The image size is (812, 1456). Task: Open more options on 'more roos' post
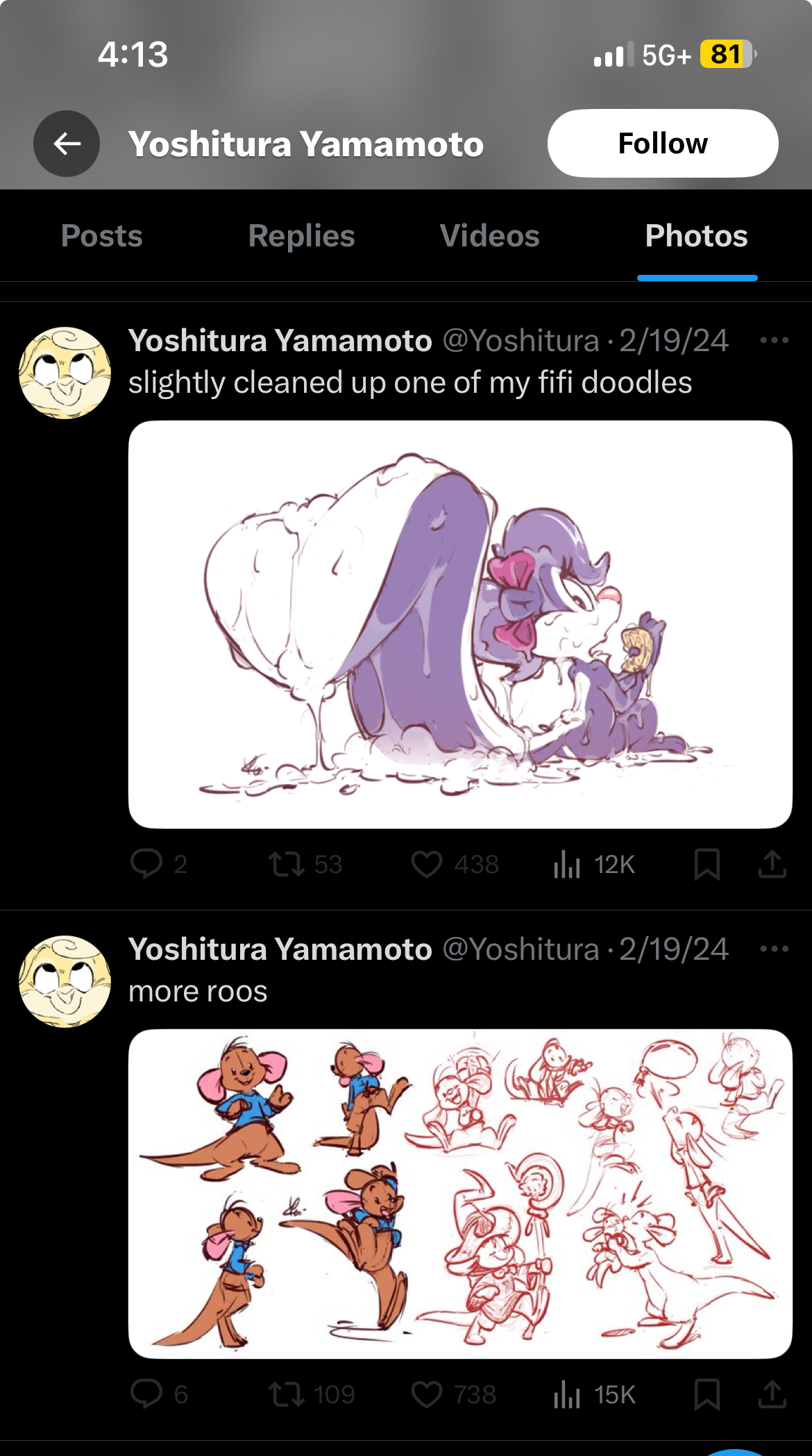click(775, 949)
